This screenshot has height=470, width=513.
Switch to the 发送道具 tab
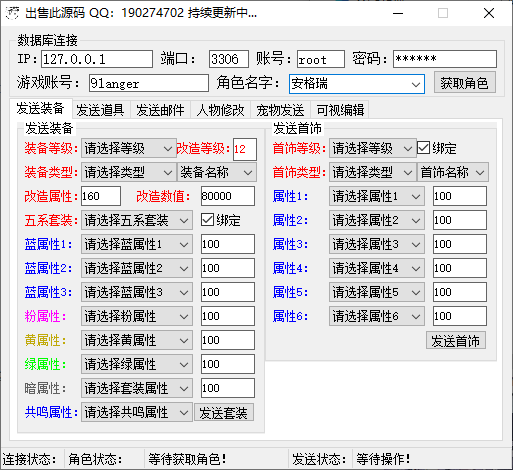pyautogui.click(x=100, y=110)
